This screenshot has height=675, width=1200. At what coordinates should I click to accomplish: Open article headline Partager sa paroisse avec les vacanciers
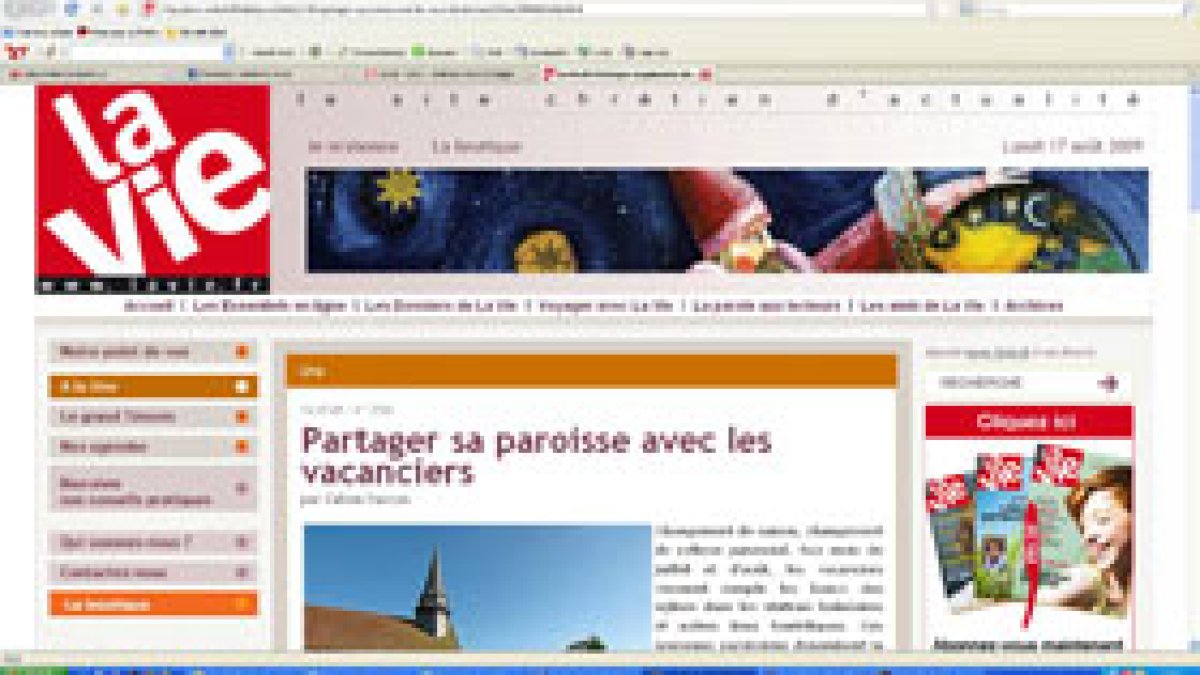536,455
